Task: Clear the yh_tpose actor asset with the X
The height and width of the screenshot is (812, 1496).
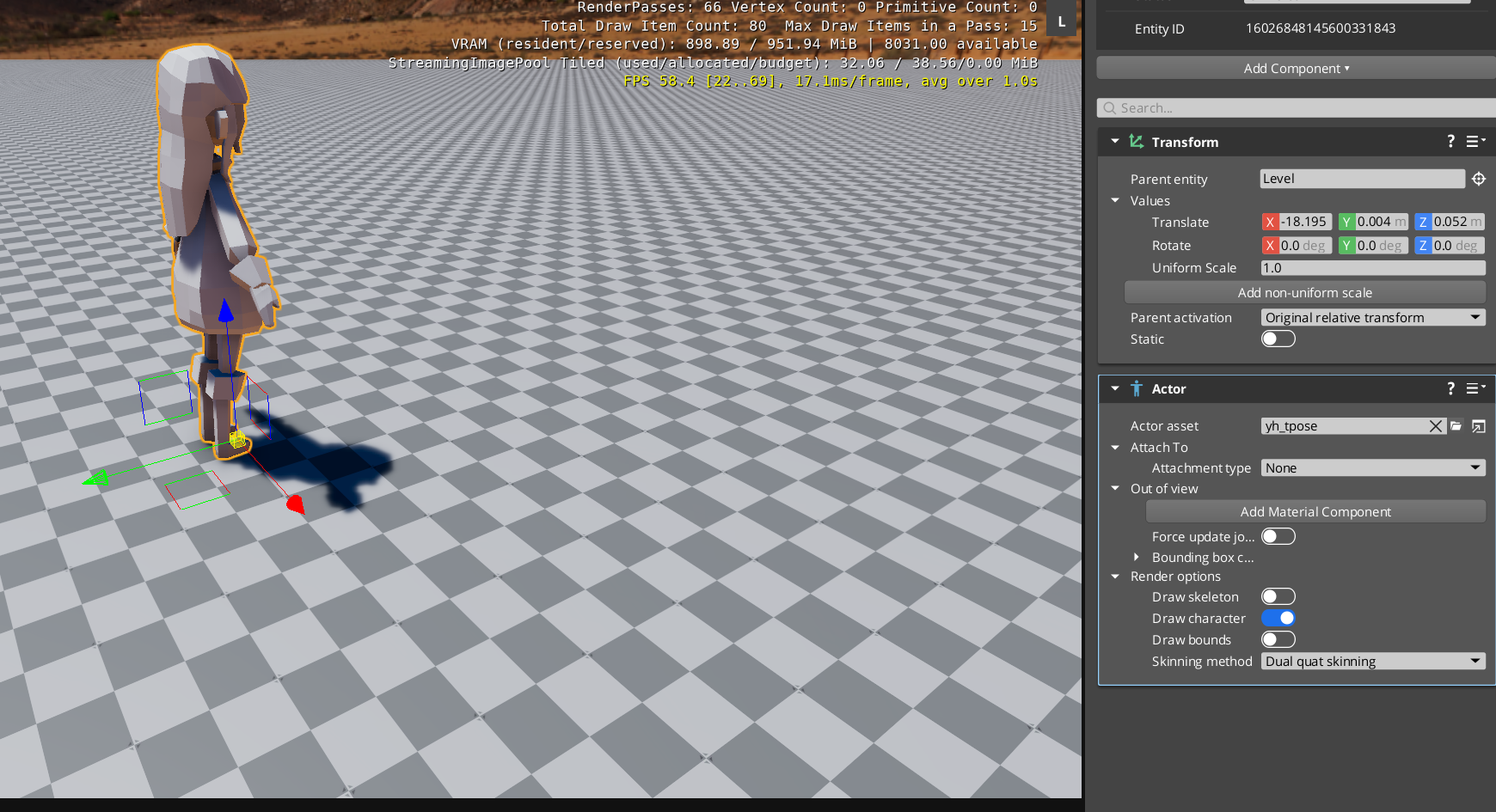Action: coord(1435,425)
